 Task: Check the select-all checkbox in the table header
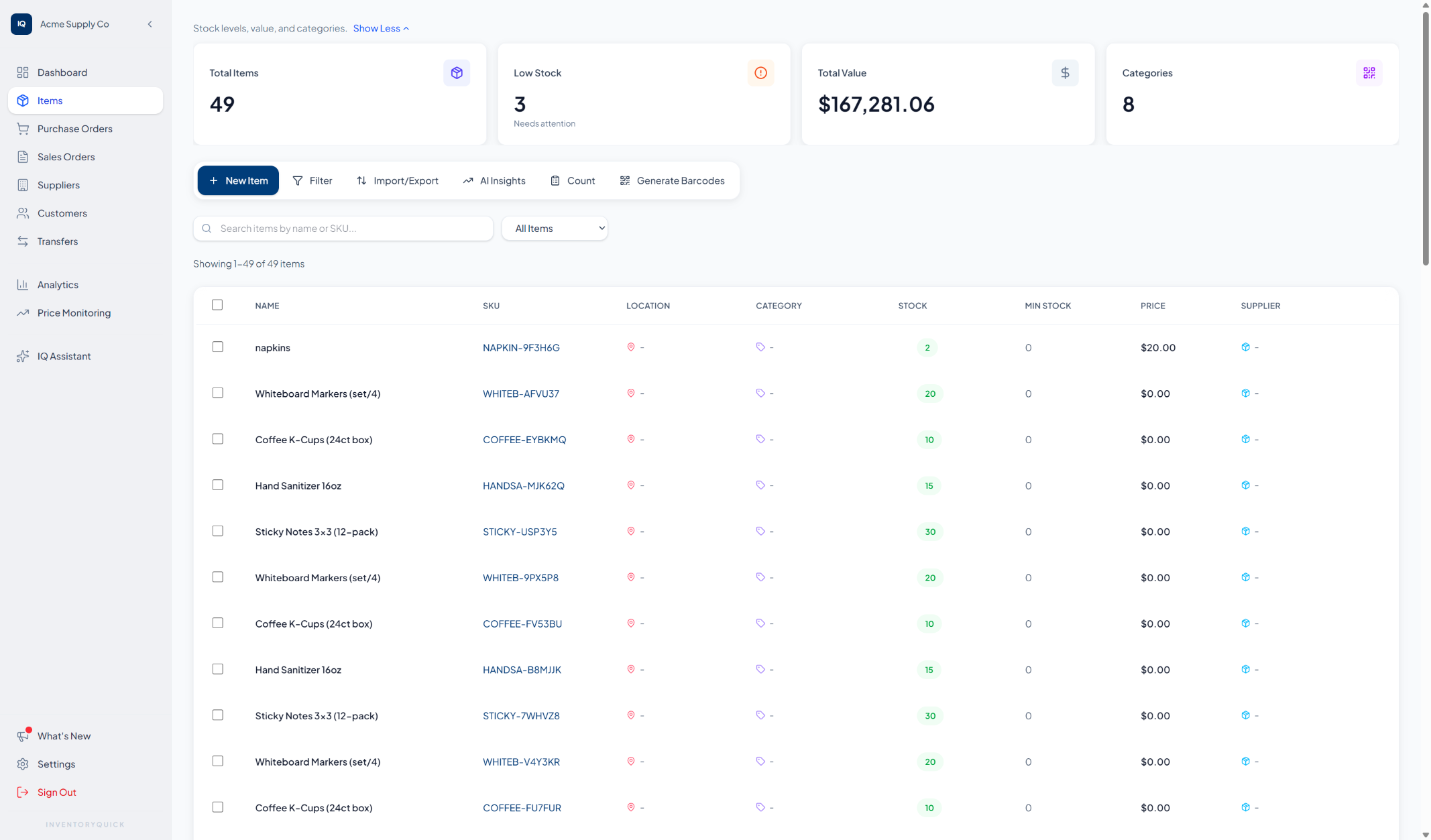tap(217, 305)
